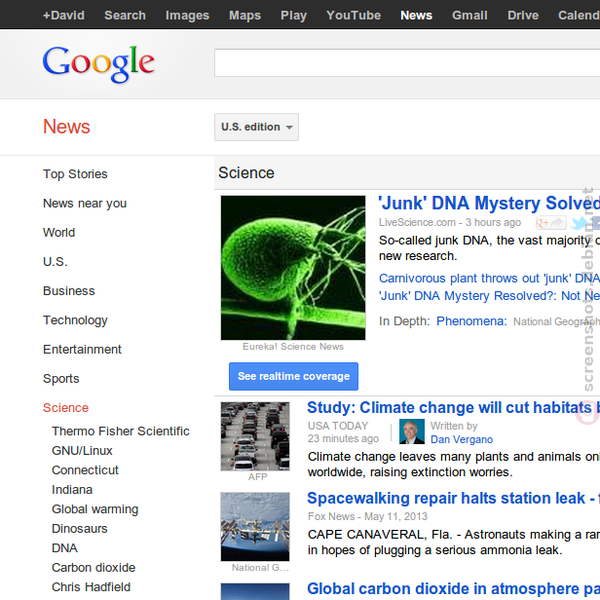This screenshot has width=600, height=600.
Task: Open Chris Hadfield topic
Action: [x=91, y=587]
